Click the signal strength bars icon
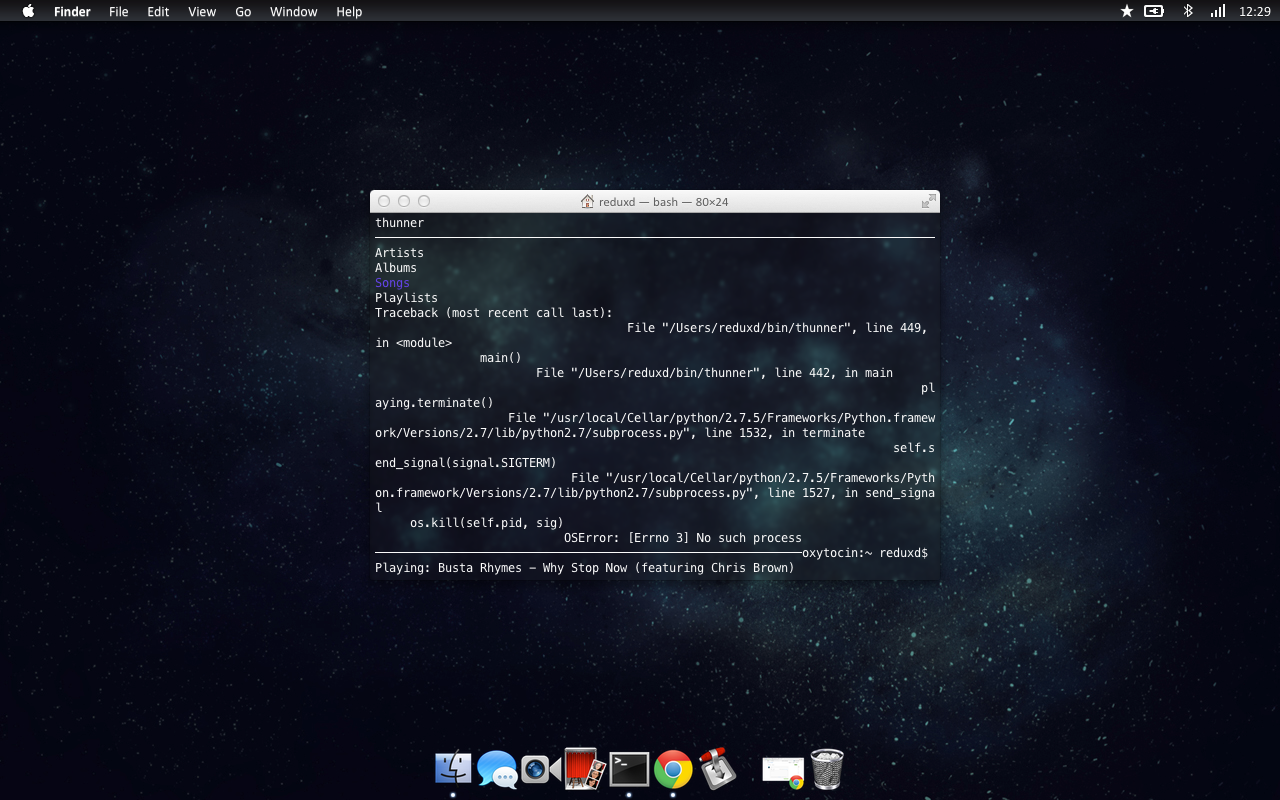The image size is (1280, 800). coord(1218,11)
